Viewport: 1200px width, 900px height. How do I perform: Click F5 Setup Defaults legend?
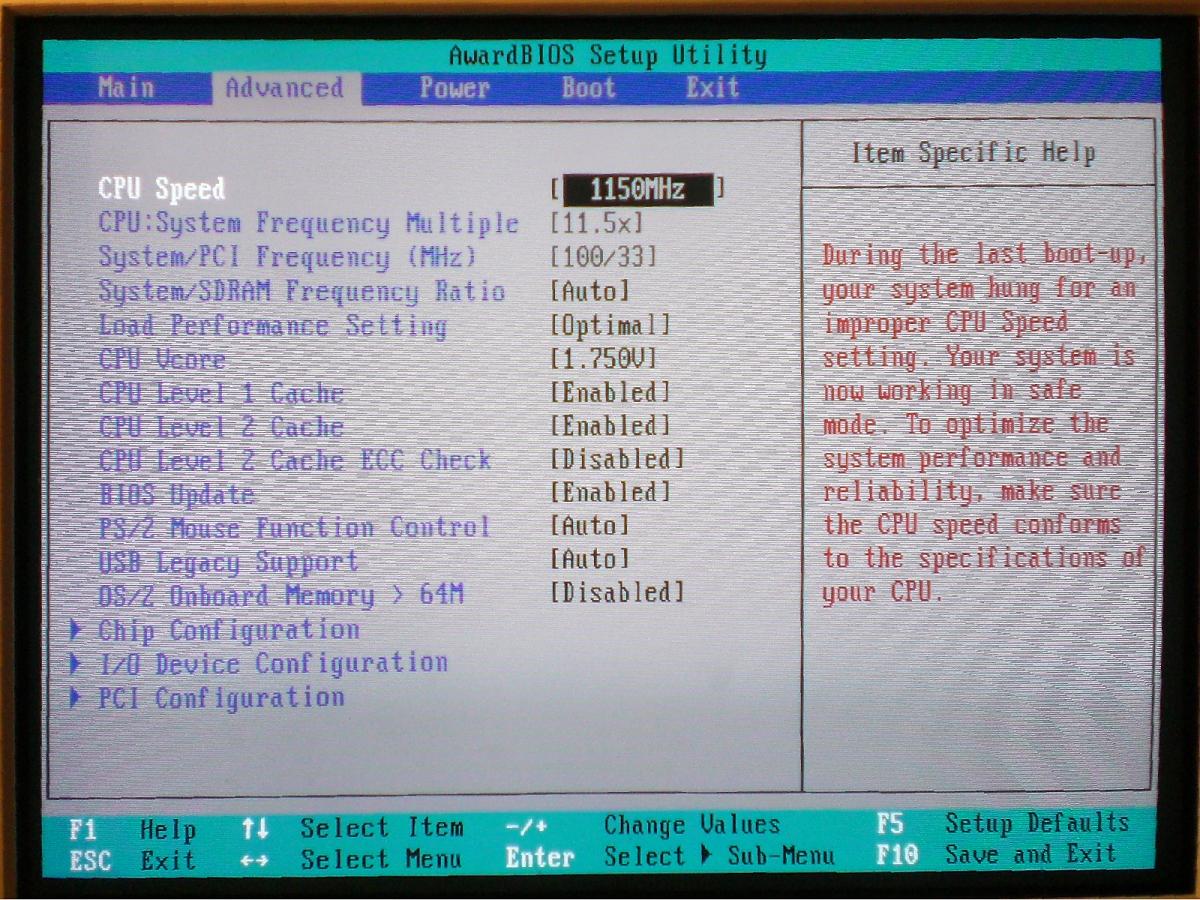pyautogui.click(x=1003, y=824)
